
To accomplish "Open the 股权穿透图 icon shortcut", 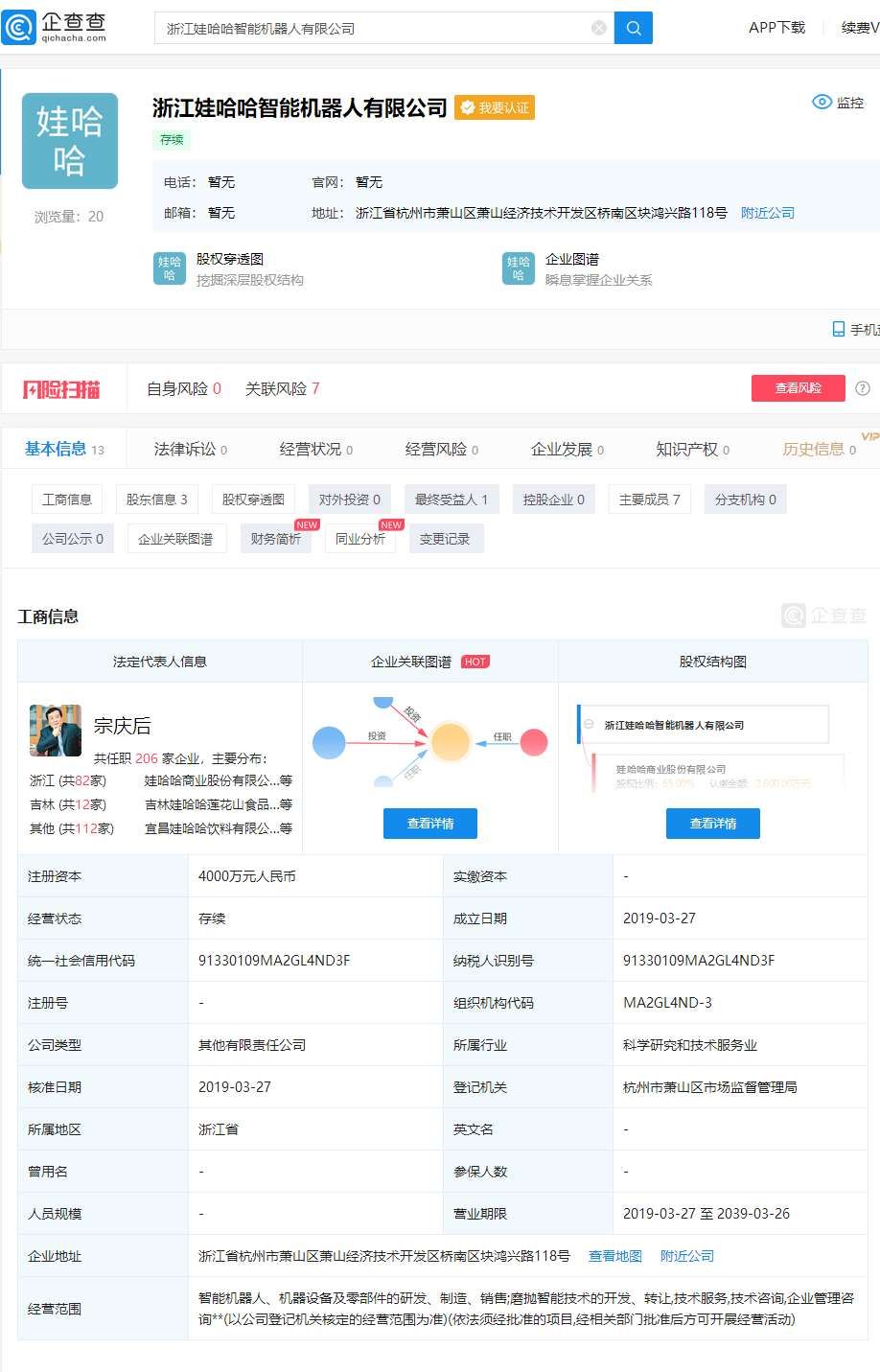I will coord(170,268).
